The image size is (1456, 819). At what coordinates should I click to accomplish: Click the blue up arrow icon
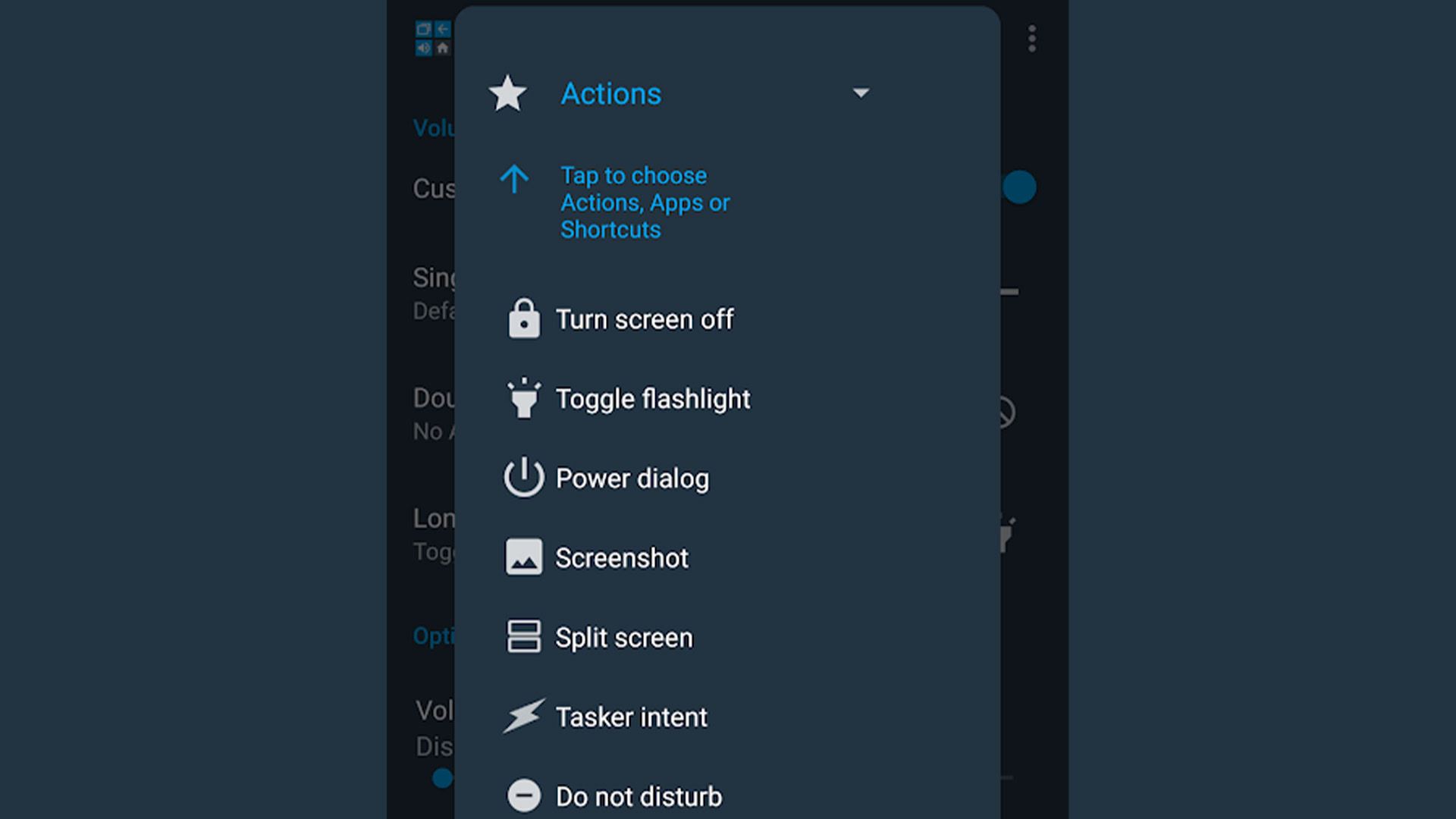[x=514, y=180]
